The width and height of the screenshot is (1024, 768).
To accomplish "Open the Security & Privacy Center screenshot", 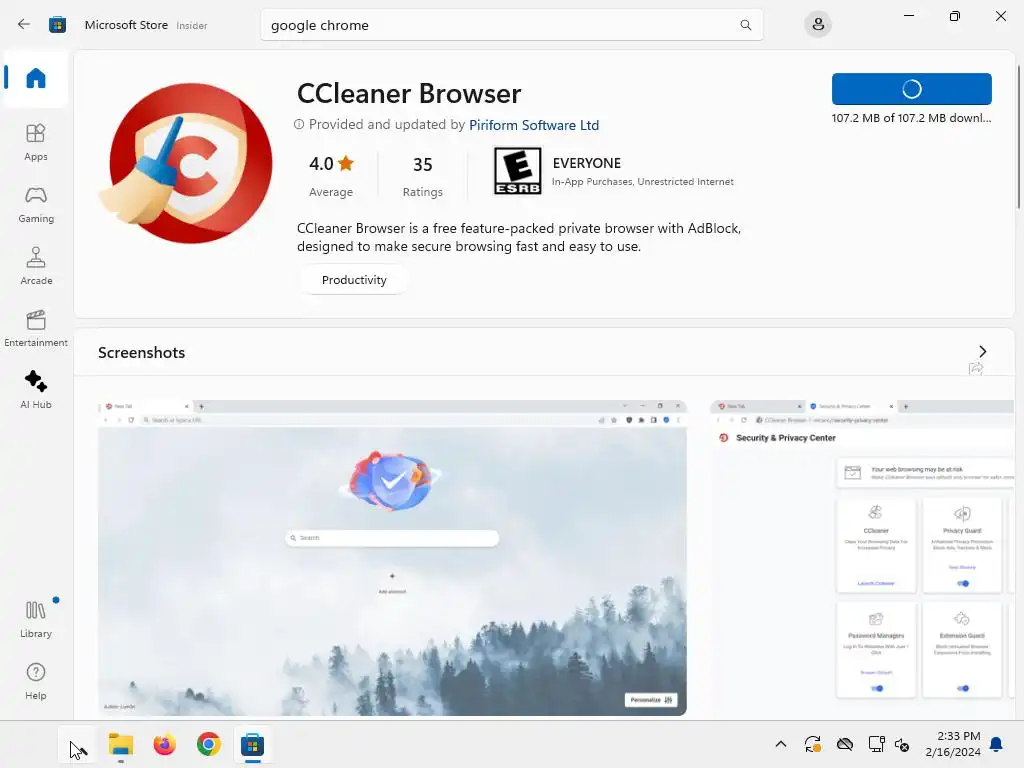I will (862, 558).
